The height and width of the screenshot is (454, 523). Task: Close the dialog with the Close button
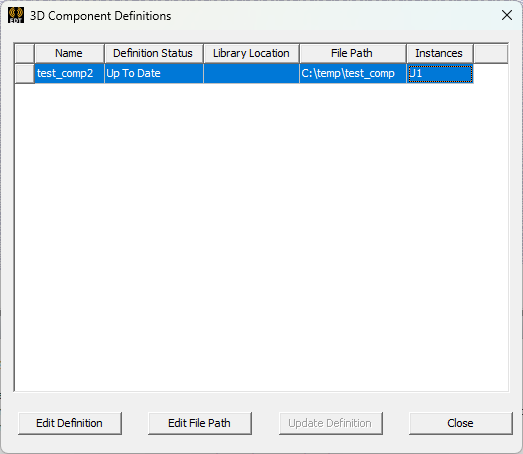point(460,423)
